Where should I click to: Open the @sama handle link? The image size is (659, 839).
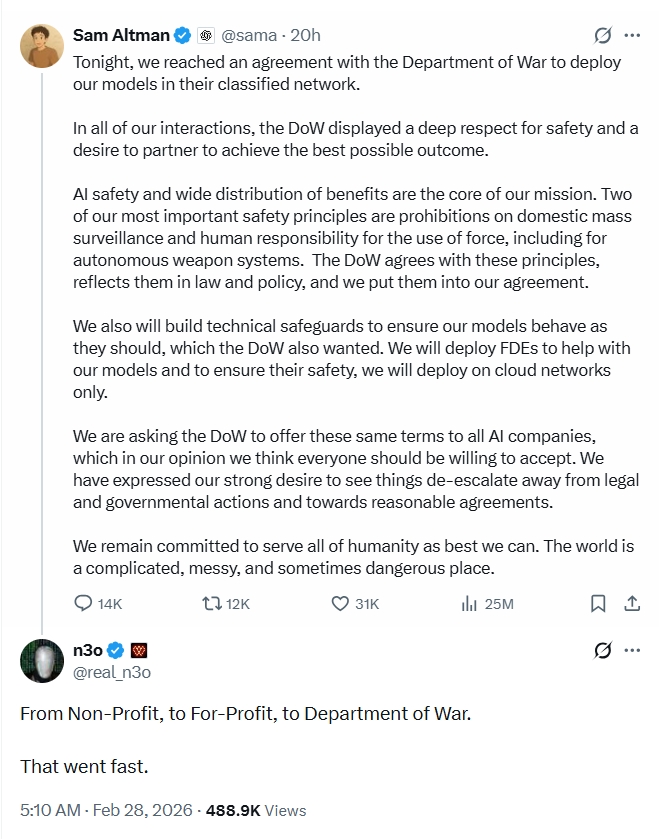coord(248,36)
